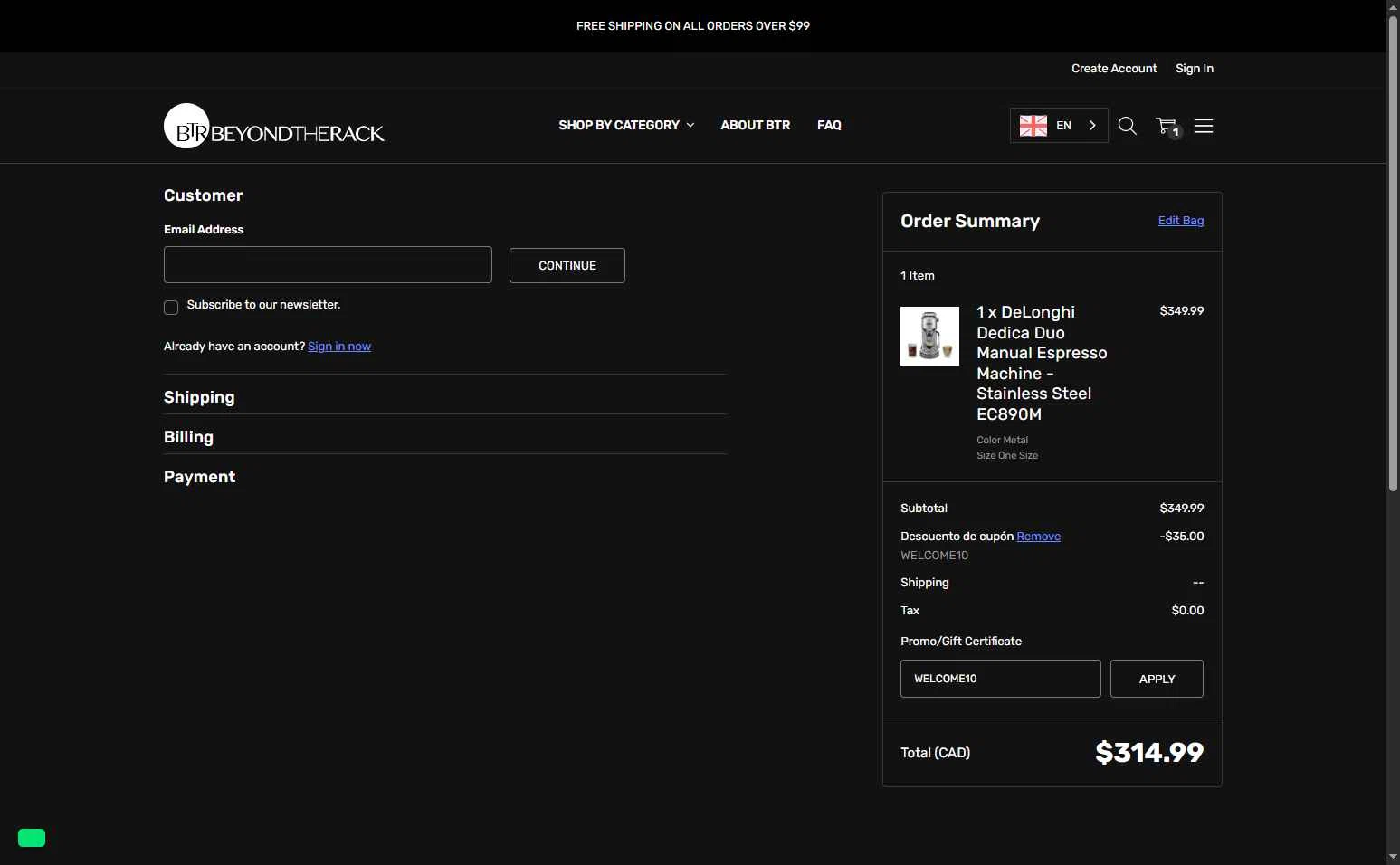Expand the Shipping section heading
1400x865 pixels.
point(199,397)
